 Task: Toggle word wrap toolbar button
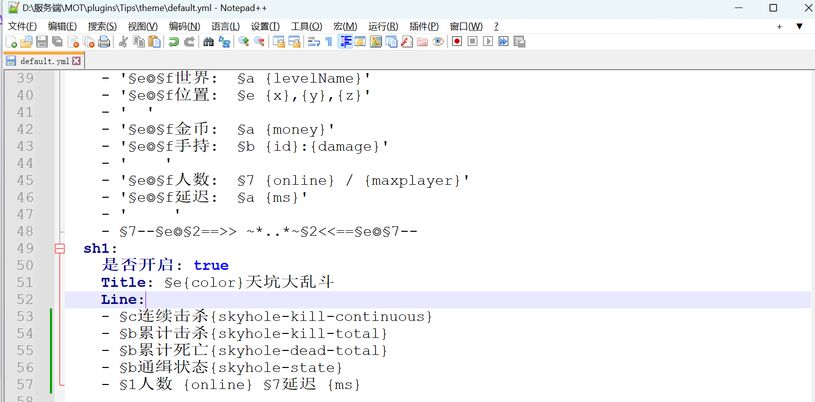pos(313,42)
